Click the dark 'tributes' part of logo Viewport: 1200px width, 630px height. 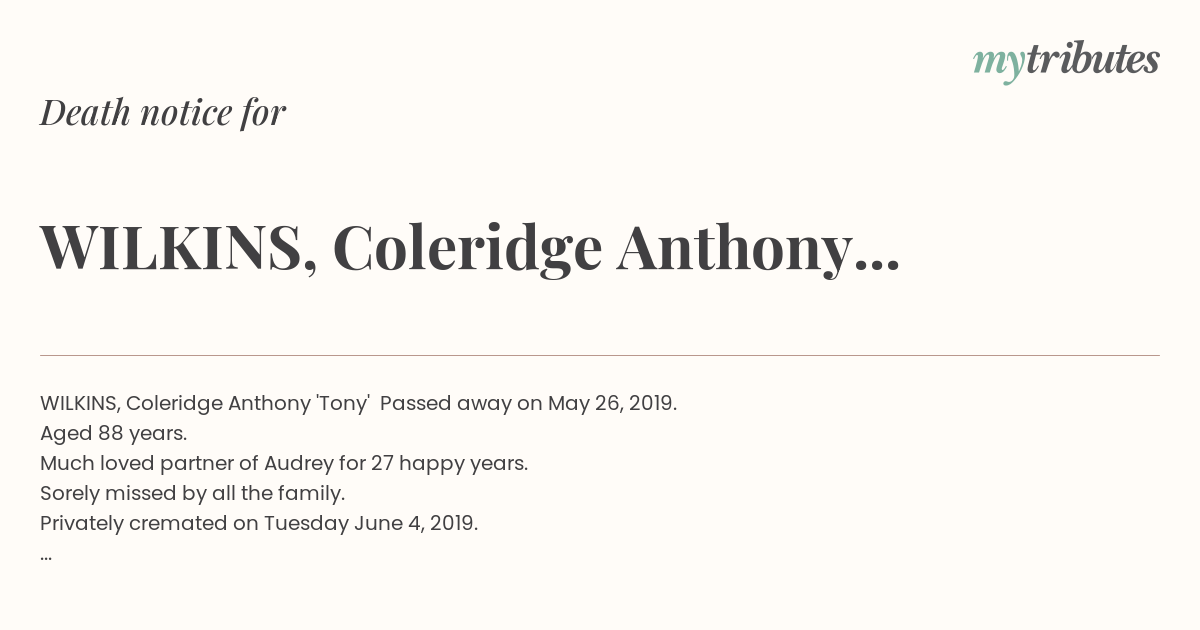pyautogui.click(x=1092, y=59)
